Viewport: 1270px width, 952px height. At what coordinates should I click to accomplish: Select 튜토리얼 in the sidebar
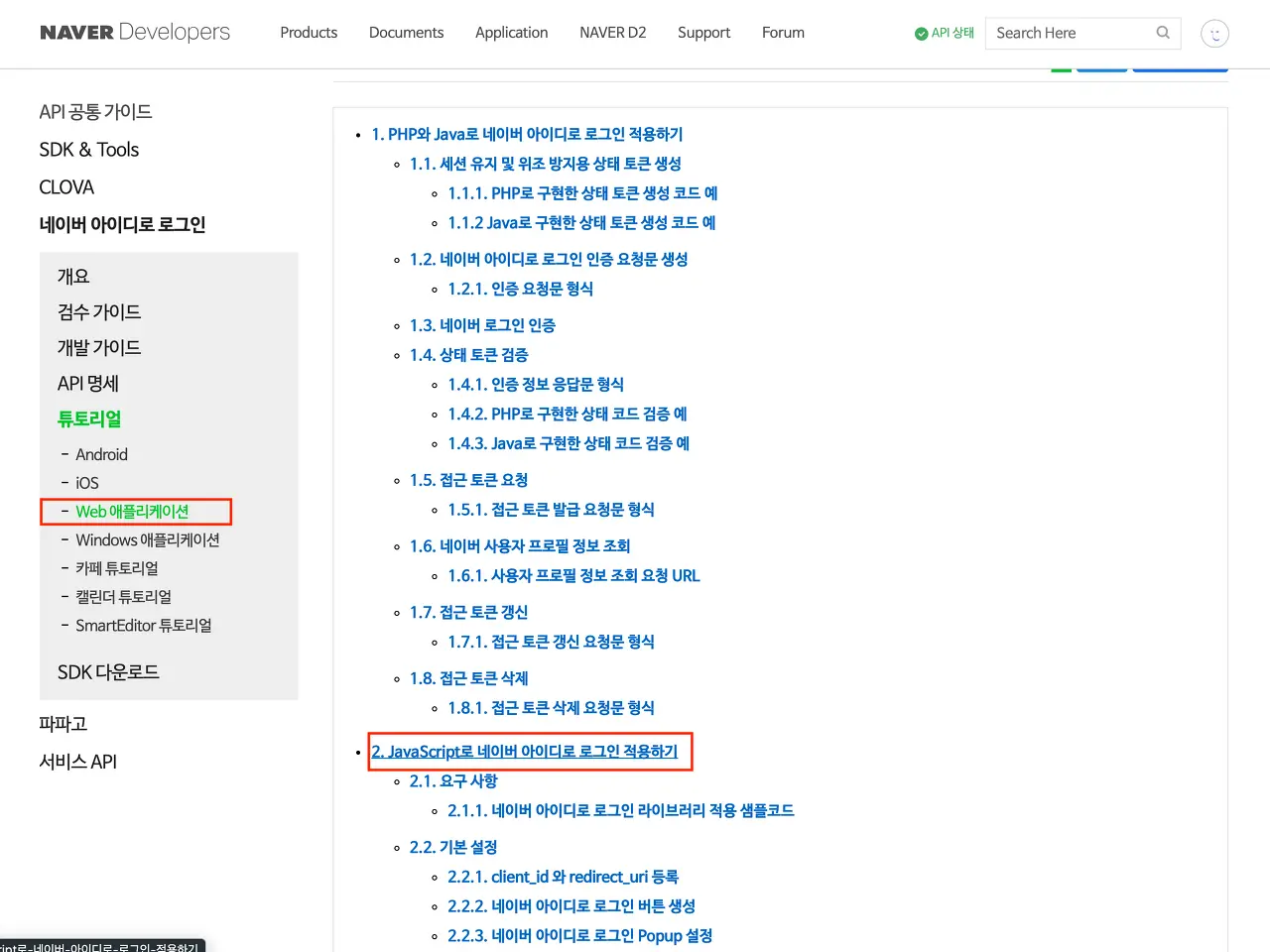(89, 419)
